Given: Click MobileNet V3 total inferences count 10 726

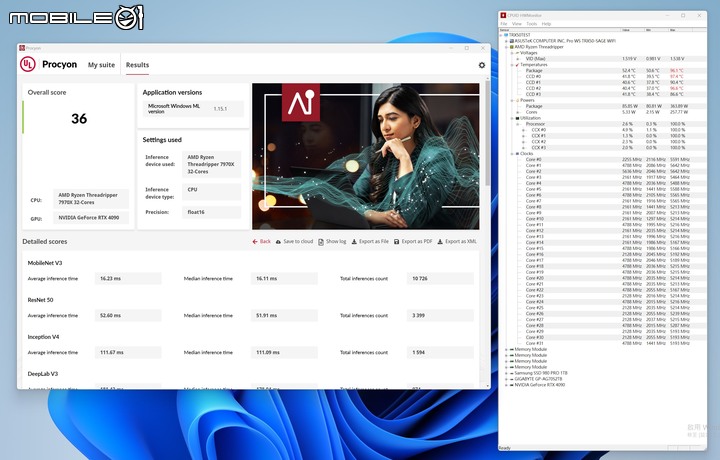Looking at the screenshot, I should point(440,279).
